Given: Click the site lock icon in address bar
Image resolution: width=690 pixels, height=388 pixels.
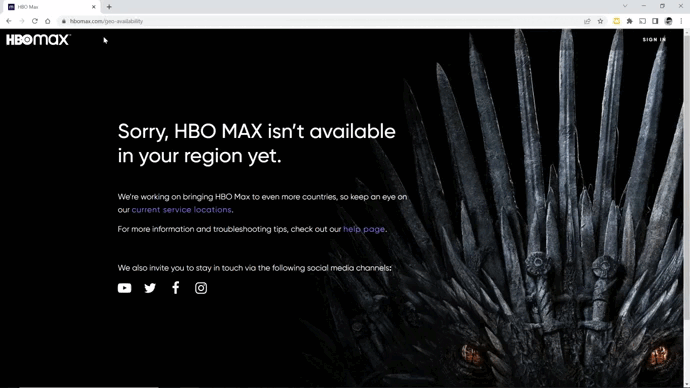Looking at the screenshot, I should pos(64,21).
